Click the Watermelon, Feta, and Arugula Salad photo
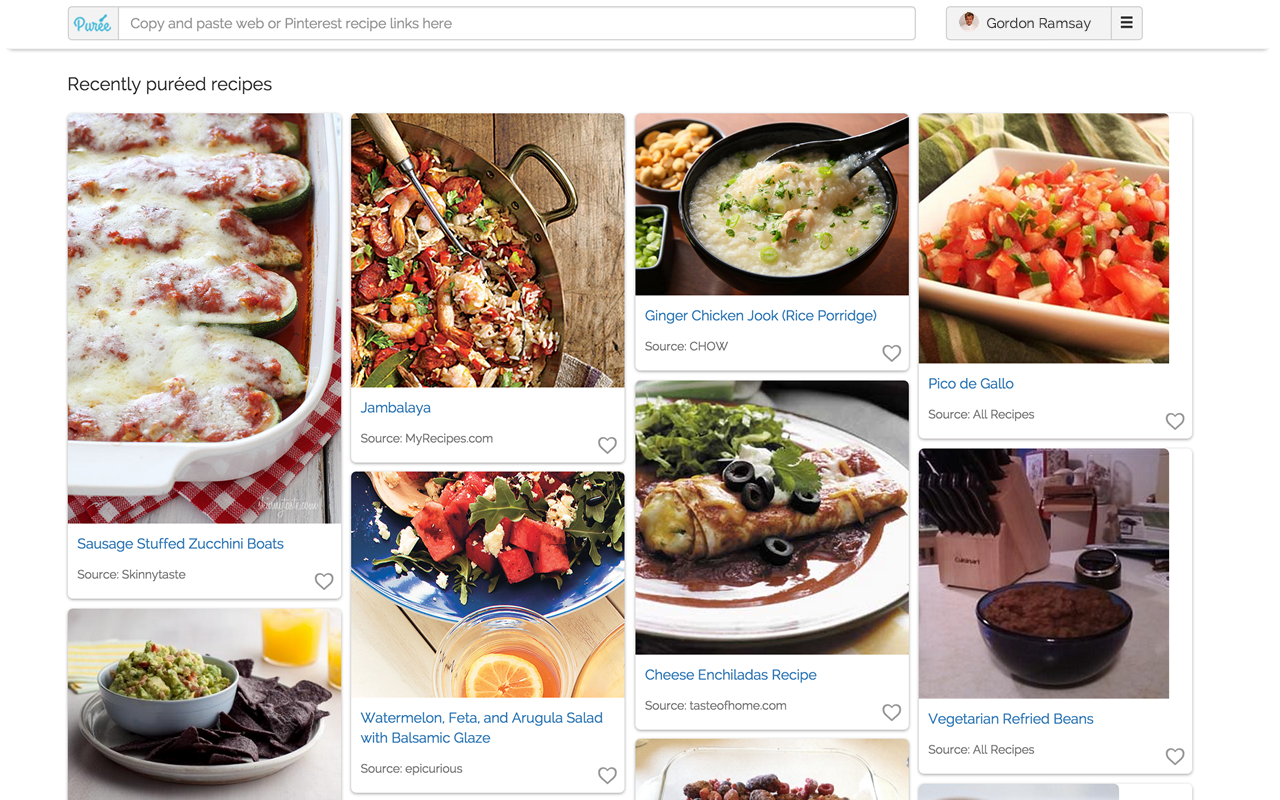Viewport: 1280px width, 800px height. [x=488, y=584]
